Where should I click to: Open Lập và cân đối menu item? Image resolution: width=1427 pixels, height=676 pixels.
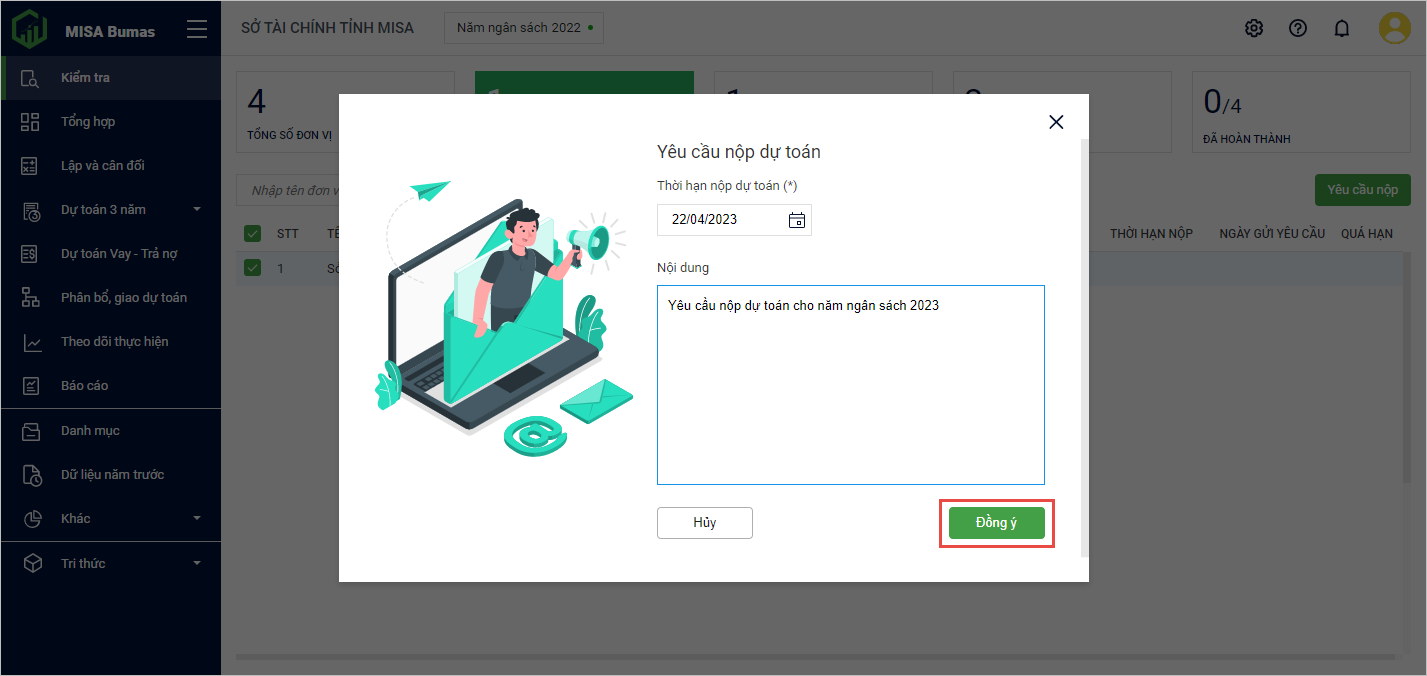click(110, 166)
